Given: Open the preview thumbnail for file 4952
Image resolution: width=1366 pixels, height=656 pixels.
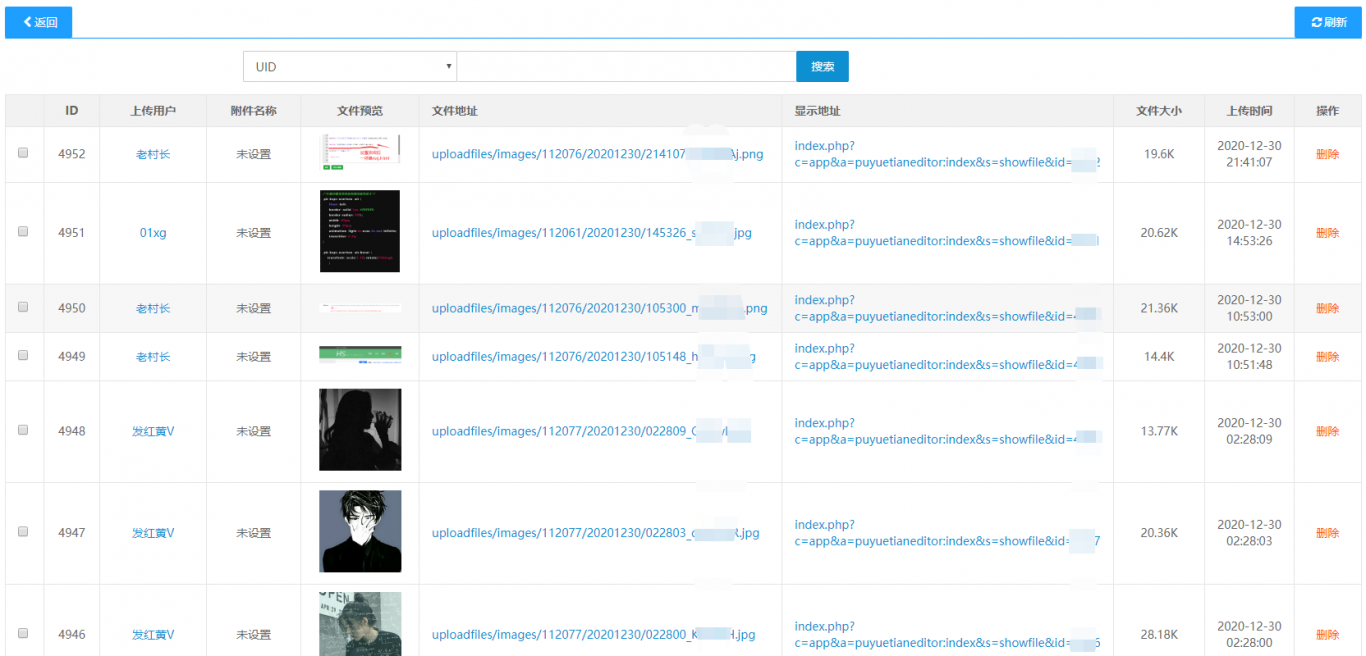Looking at the screenshot, I should [360, 150].
